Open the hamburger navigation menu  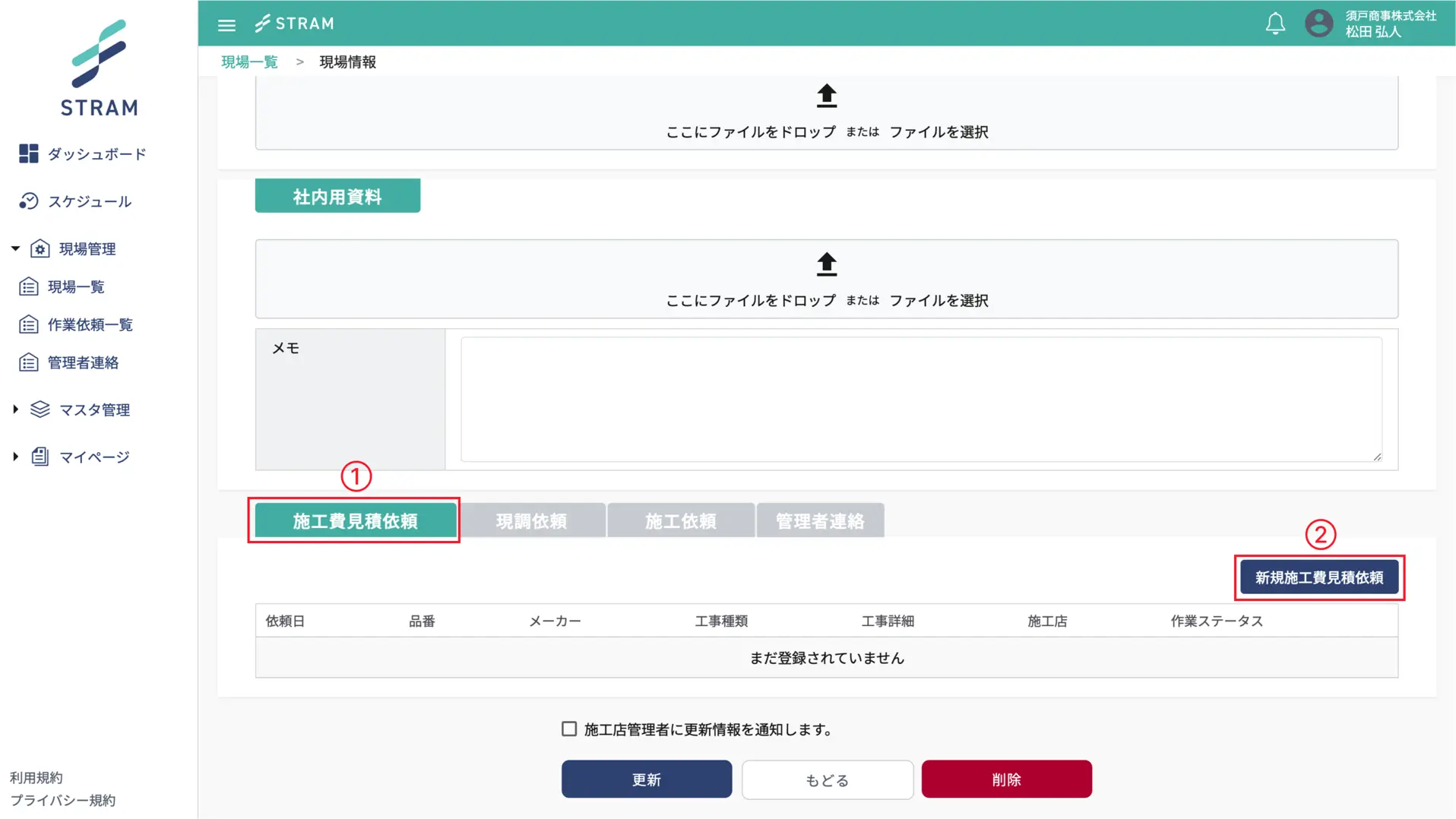point(226,24)
